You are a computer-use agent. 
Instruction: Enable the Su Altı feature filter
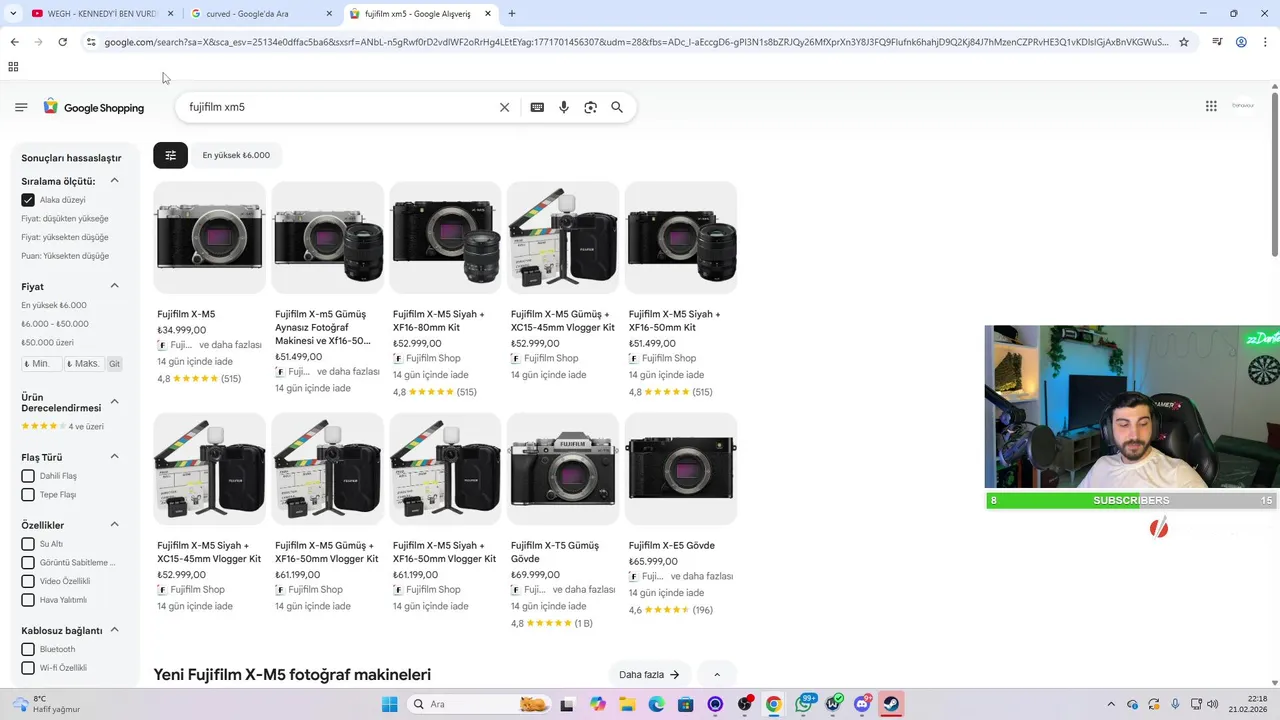coord(28,544)
